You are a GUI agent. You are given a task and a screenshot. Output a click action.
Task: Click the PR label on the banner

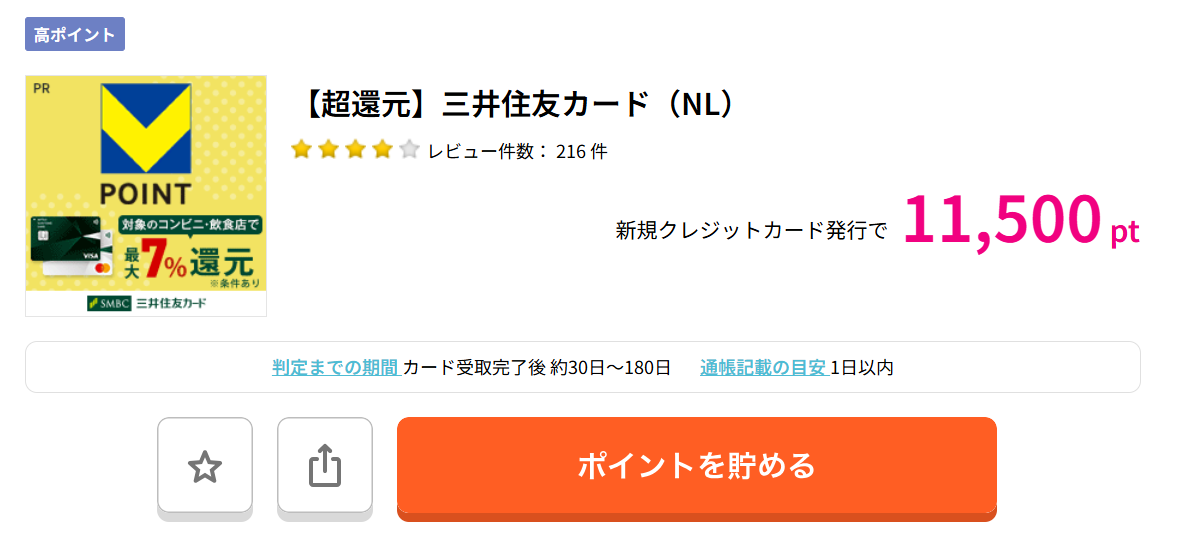click(42, 89)
